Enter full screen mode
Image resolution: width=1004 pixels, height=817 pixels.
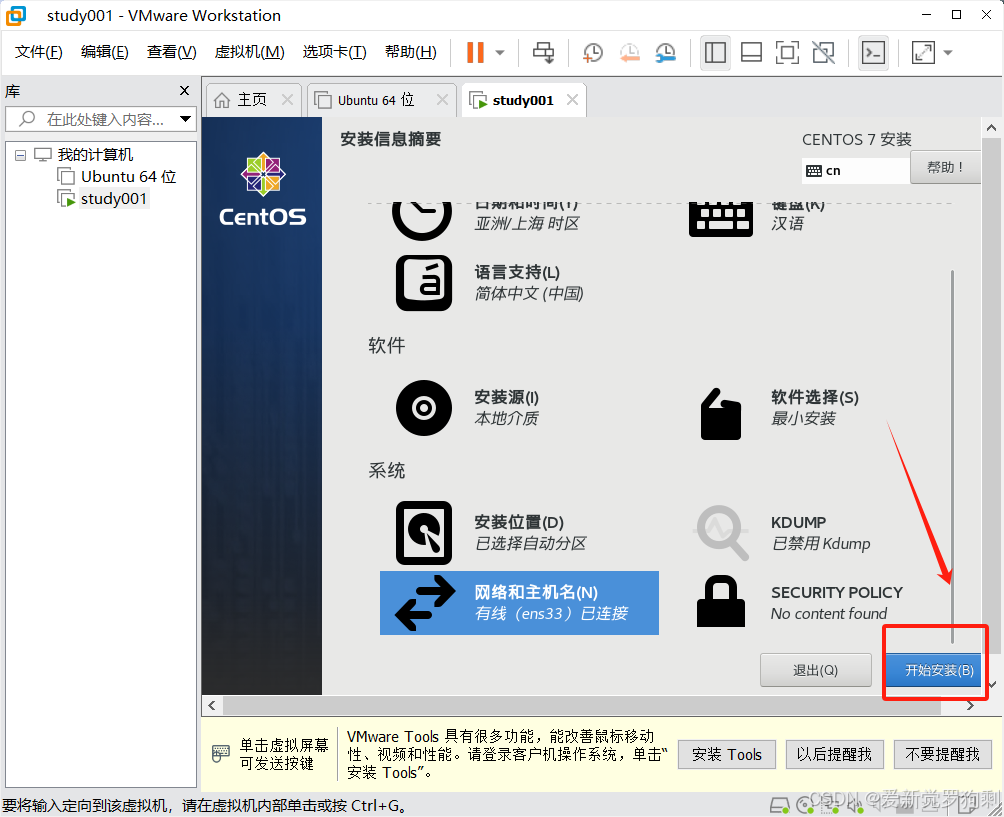(787, 53)
